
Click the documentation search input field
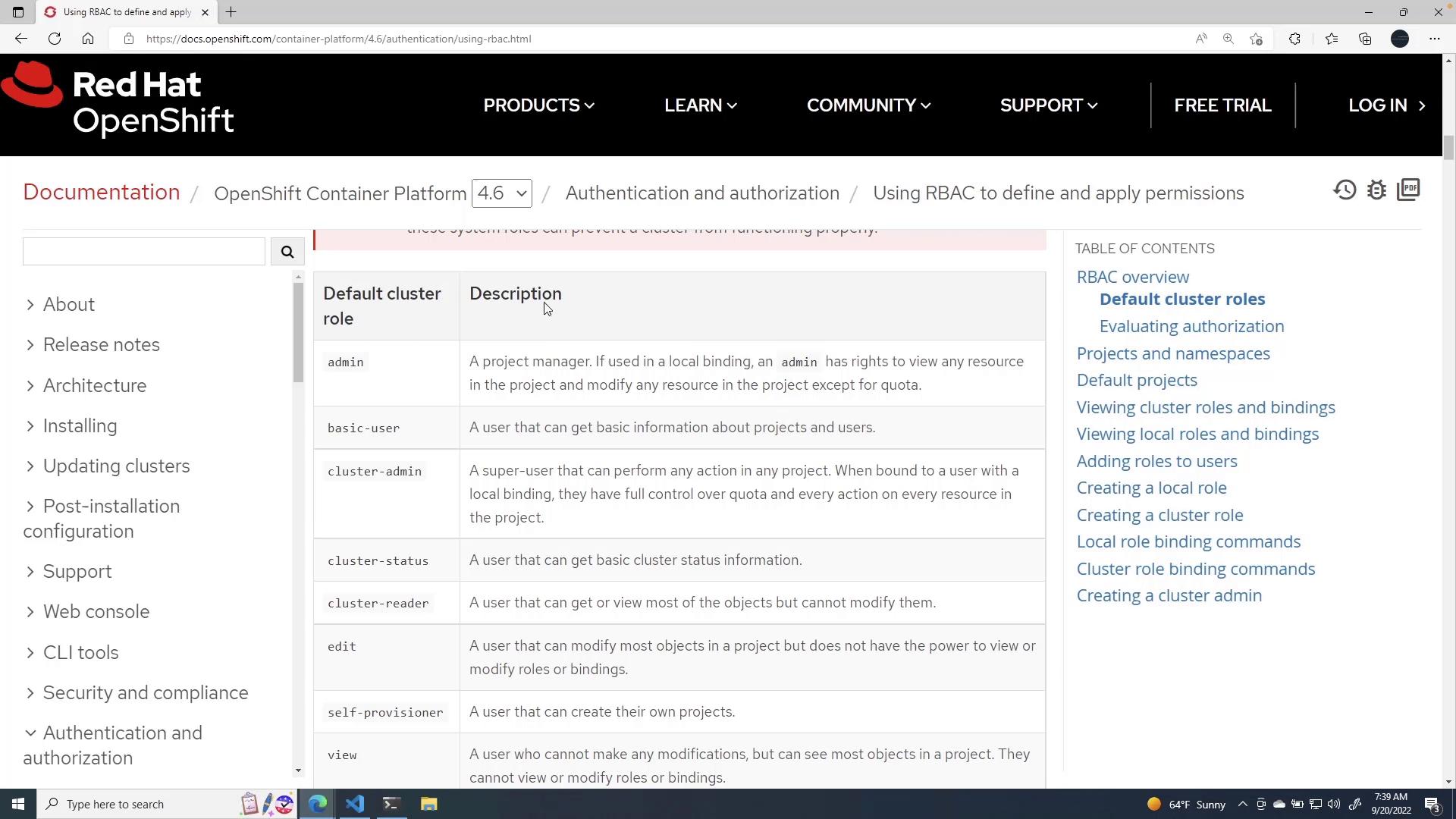[144, 252]
